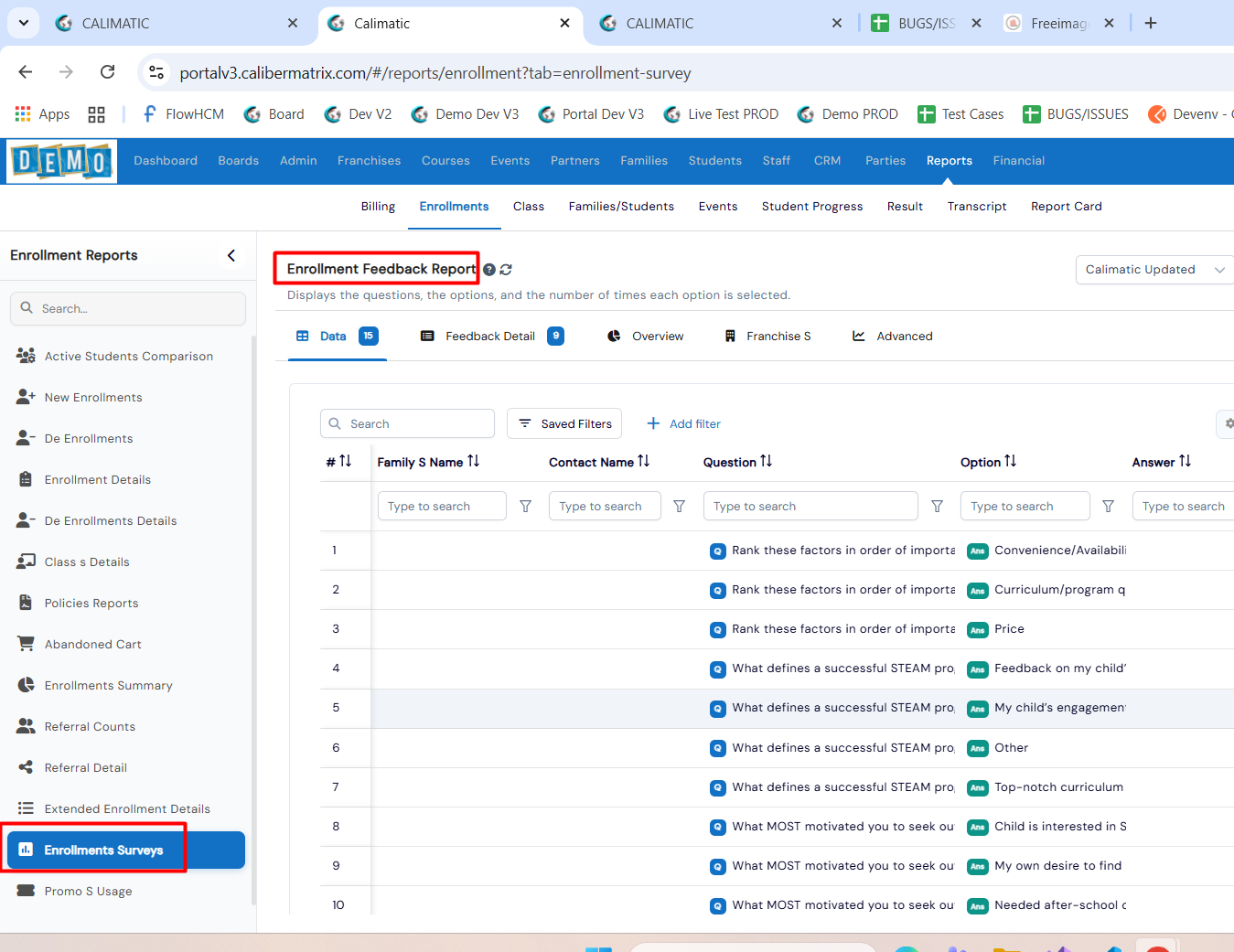
Task: Sort by Contact Name column arrows
Action: coord(644,462)
